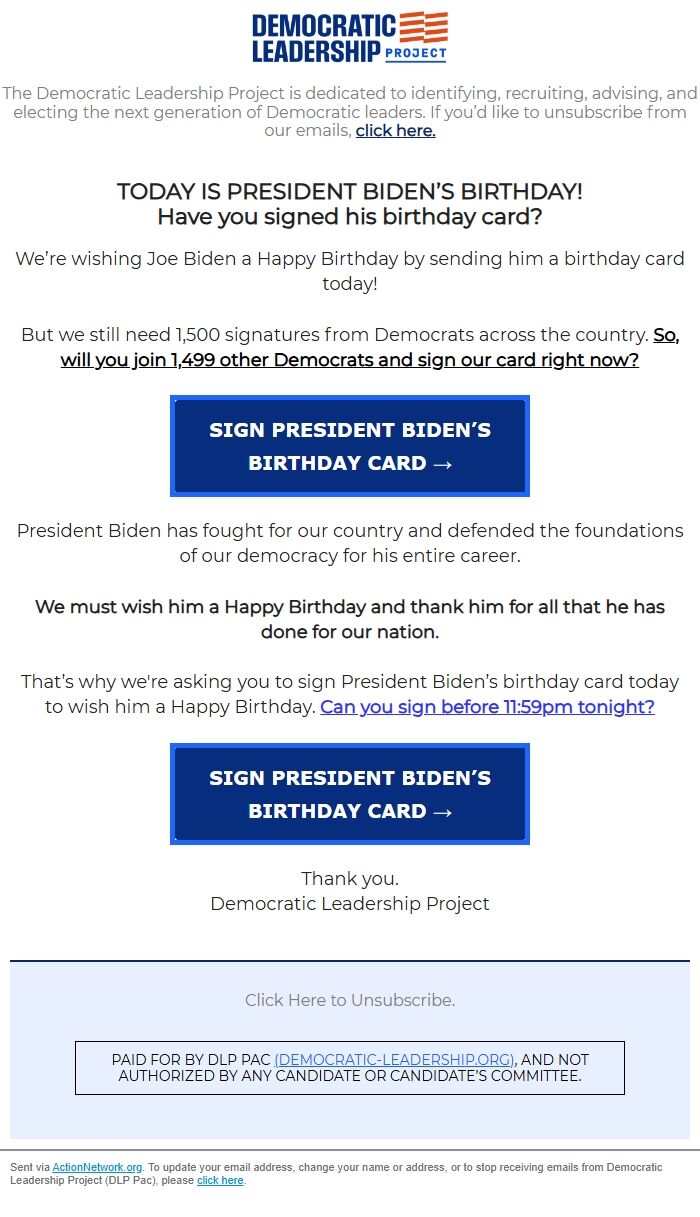Select 'Click Here to Unsubscribe' in the footer
The image size is (700, 1217).
(x=350, y=1000)
